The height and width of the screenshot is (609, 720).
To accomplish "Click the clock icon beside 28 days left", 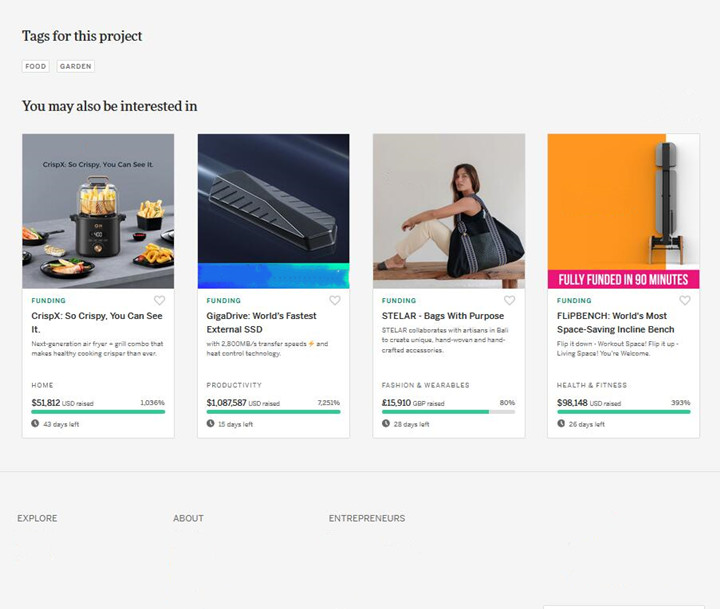I will tap(386, 423).
